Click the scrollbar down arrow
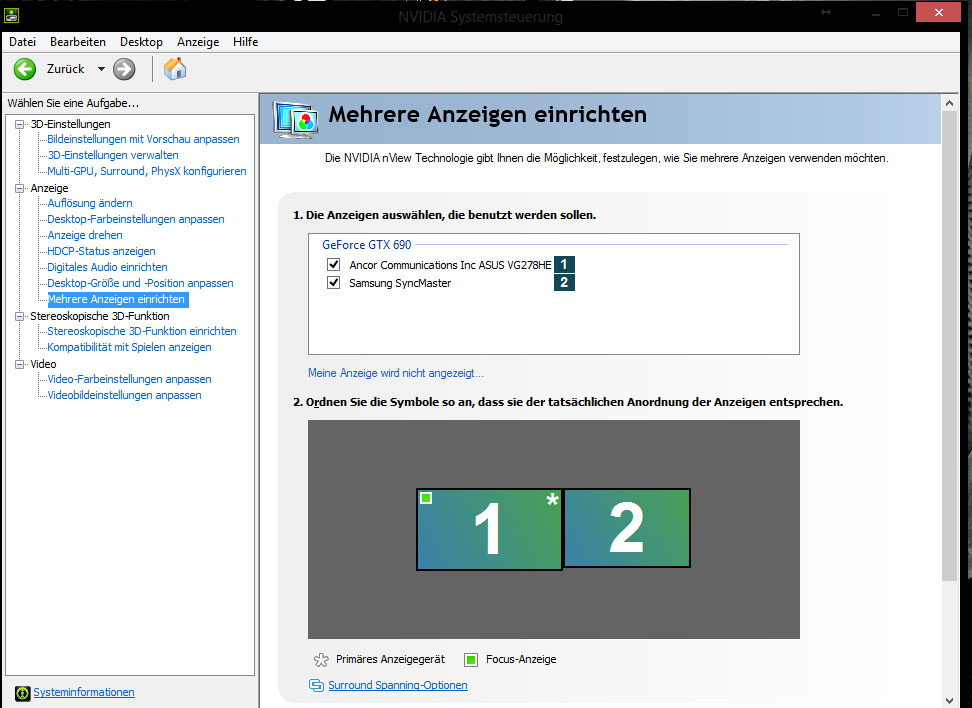972x708 pixels. pos(949,701)
